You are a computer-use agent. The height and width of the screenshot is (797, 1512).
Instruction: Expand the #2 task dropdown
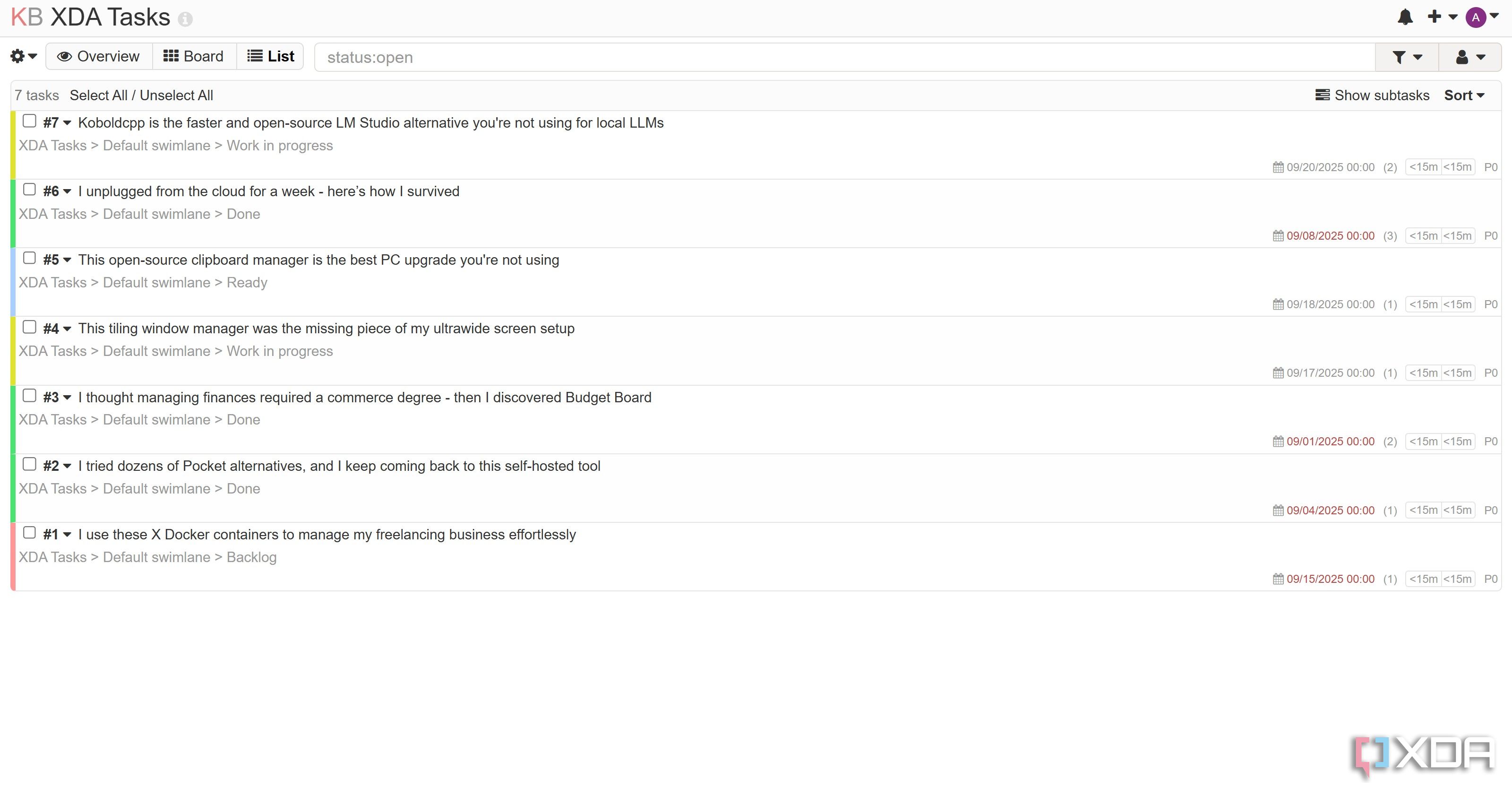click(x=57, y=467)
